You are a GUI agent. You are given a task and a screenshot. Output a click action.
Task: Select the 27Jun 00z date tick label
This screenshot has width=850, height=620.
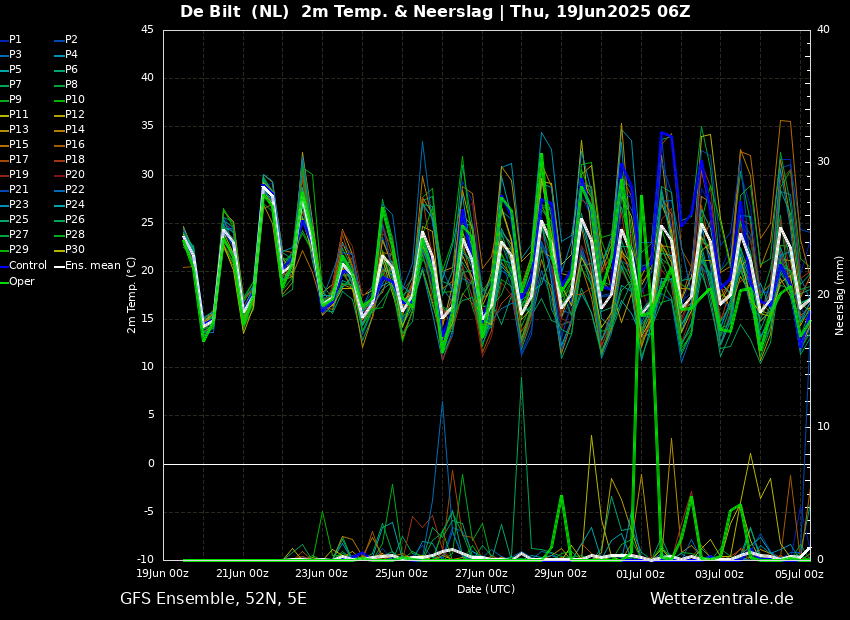point(481,574)
